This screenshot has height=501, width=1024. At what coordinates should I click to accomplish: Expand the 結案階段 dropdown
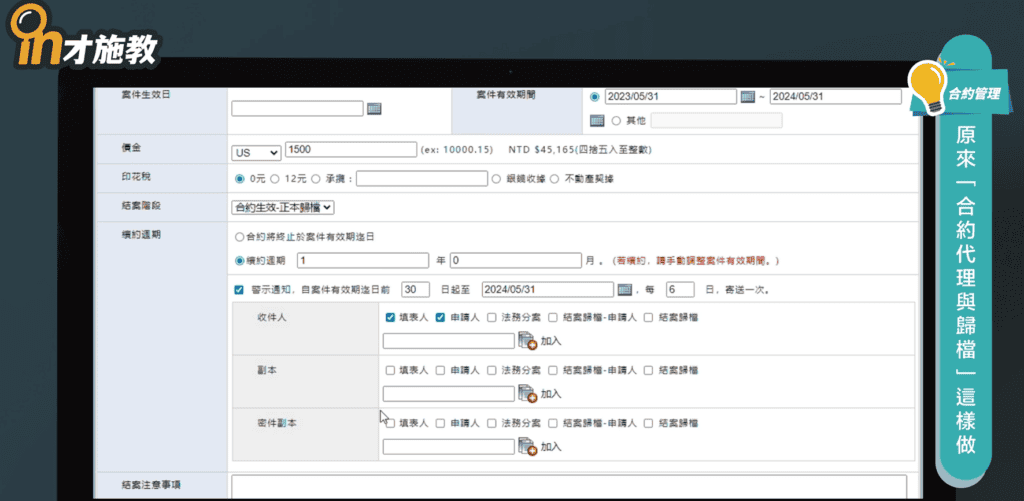(x=282, y=207)
